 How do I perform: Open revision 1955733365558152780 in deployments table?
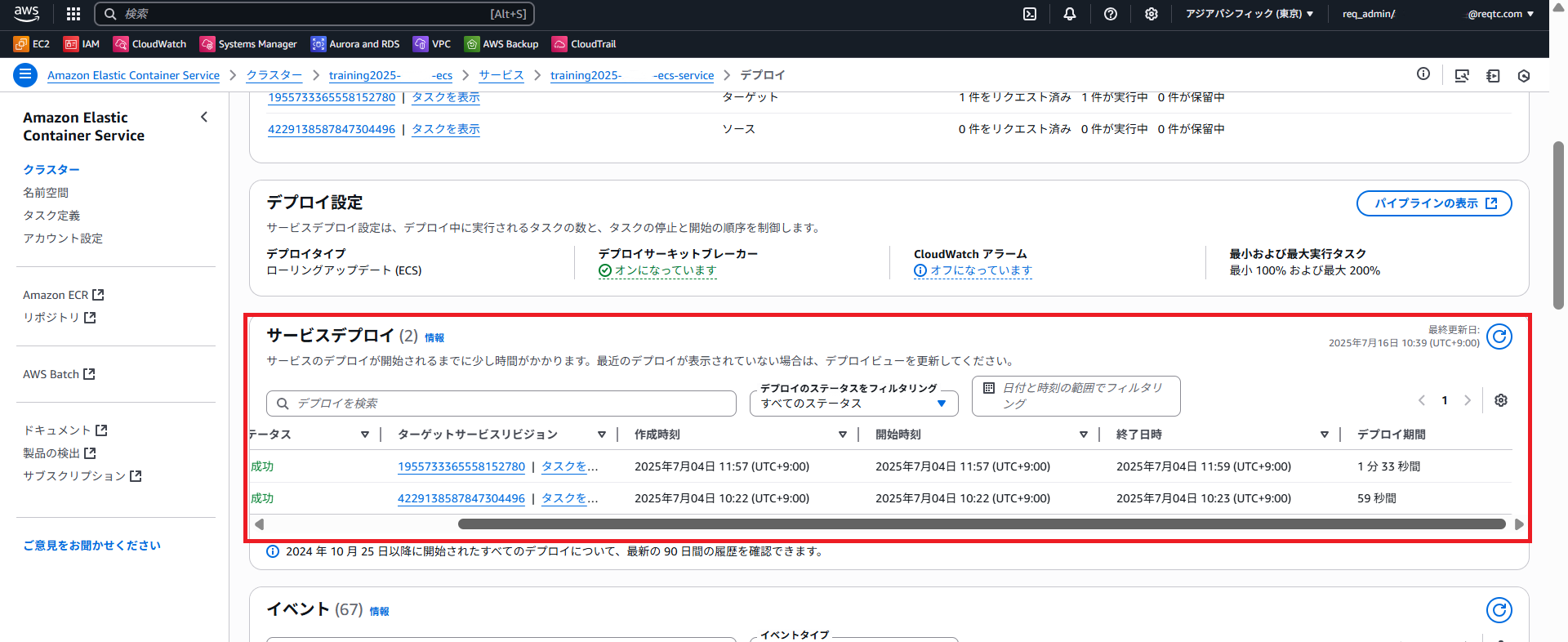pyautogui.click(x=461, y=466)
